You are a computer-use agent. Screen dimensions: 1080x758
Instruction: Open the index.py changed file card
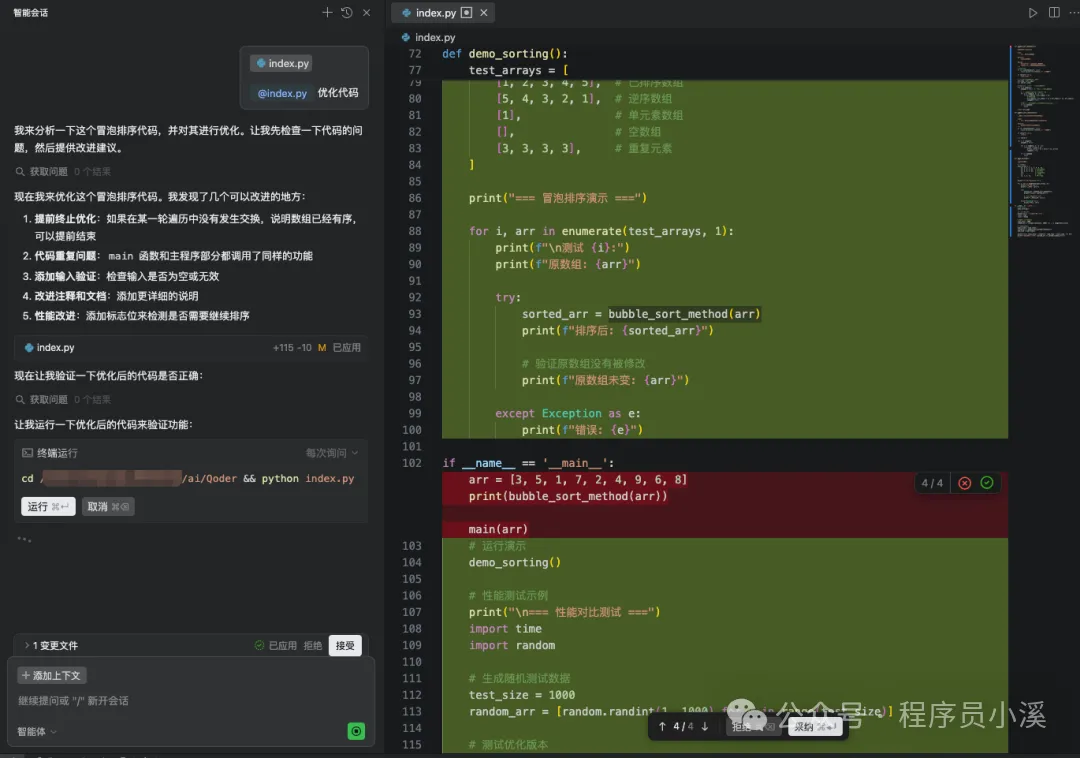point(191,348)
